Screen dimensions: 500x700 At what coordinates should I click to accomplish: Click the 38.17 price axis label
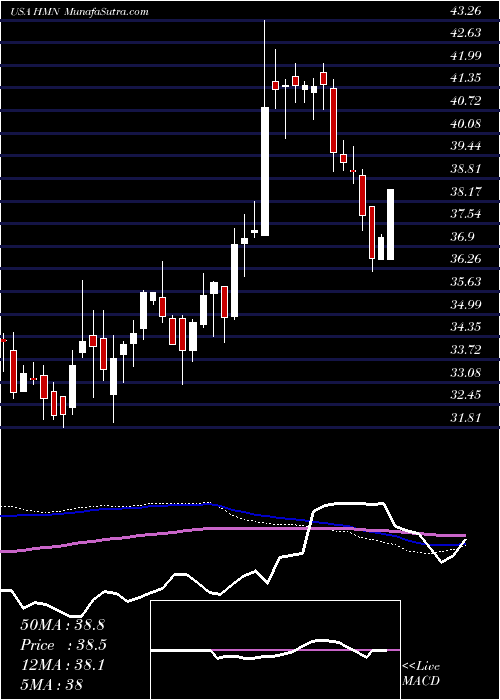466,192
